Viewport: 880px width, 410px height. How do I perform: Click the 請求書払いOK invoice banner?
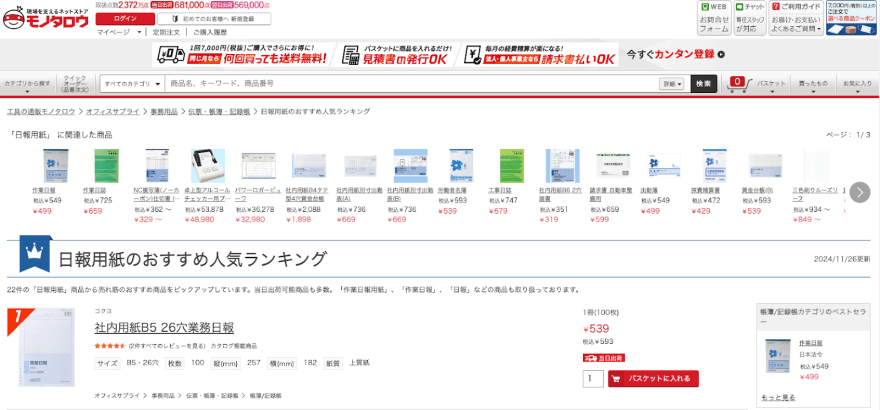tap(540, 54)
